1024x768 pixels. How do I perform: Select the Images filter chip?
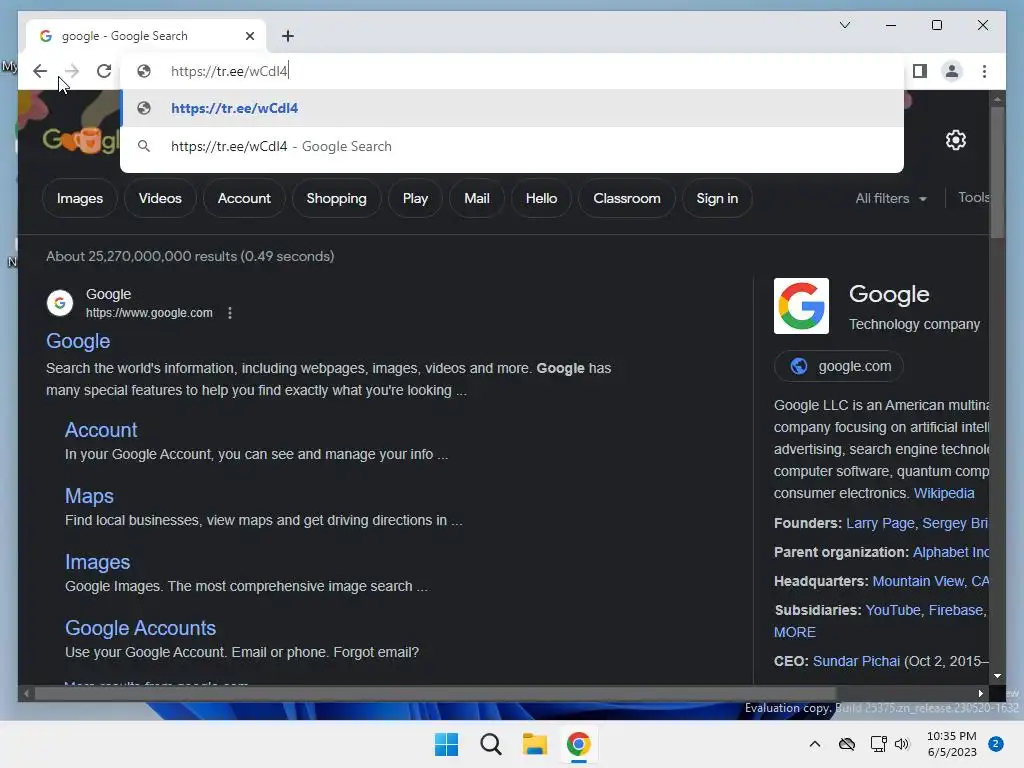coord(80,199)
